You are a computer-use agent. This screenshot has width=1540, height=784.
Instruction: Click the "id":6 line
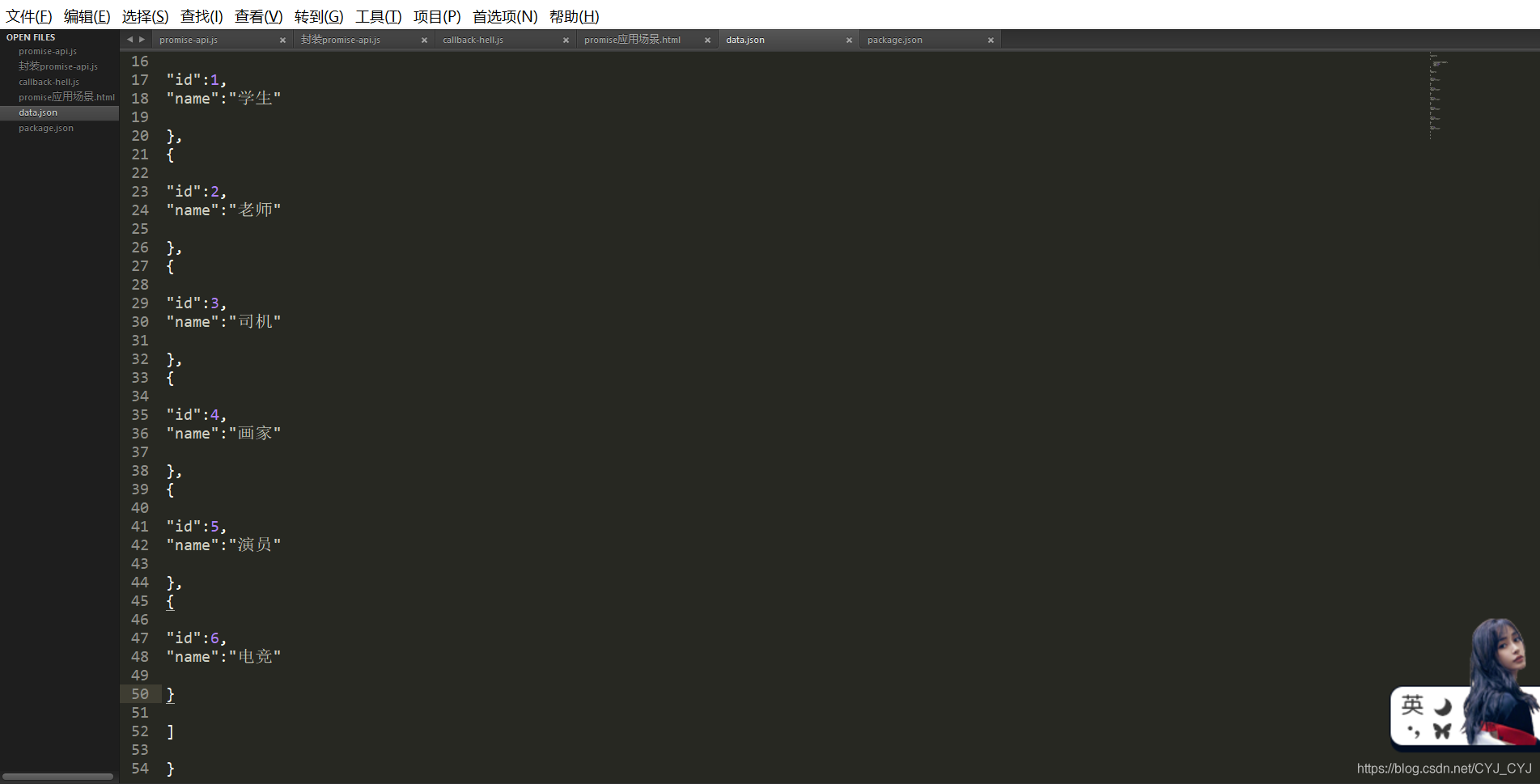click(x=197, y=638)
